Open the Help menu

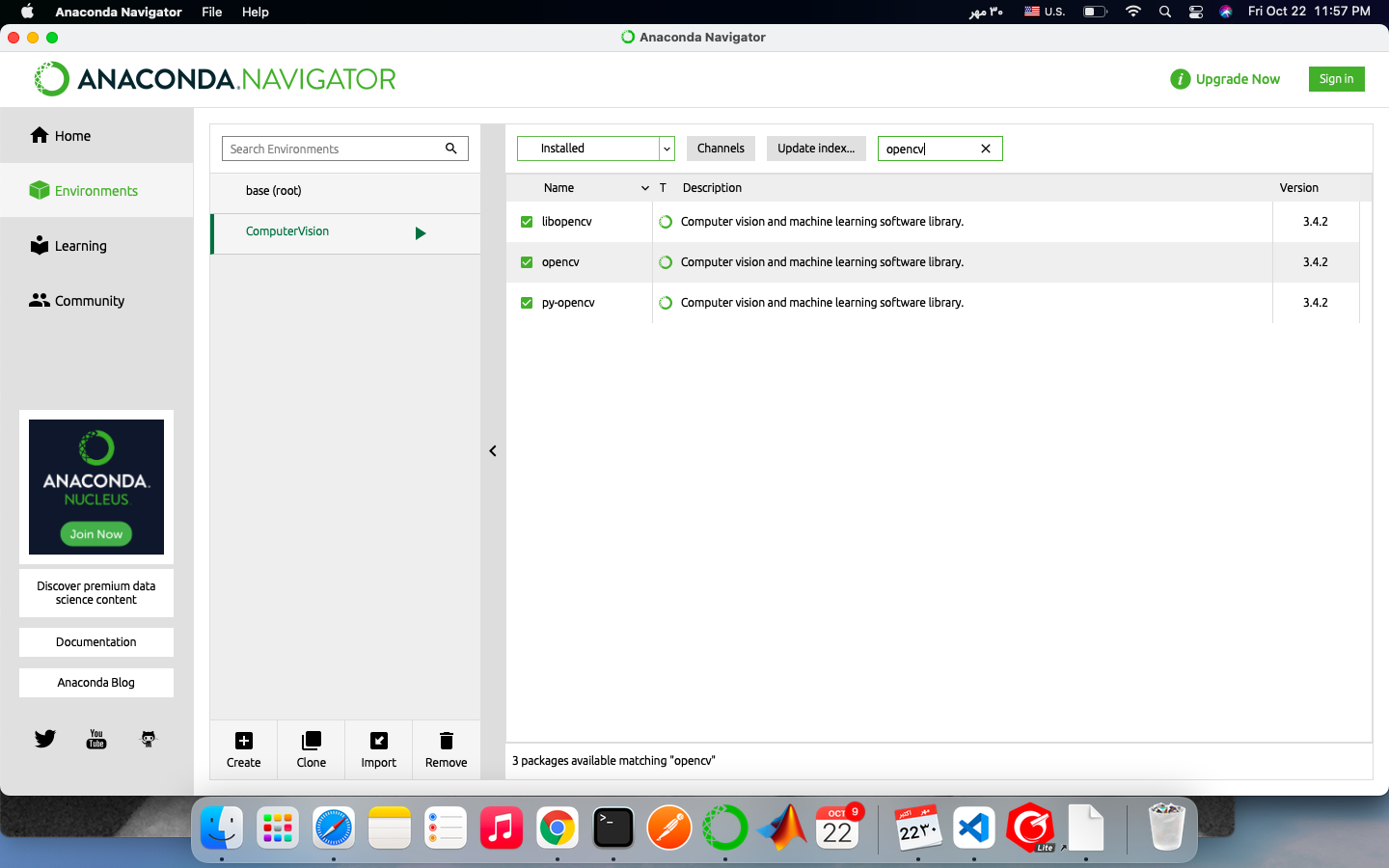pyautogui.click(x=256, y=12)
